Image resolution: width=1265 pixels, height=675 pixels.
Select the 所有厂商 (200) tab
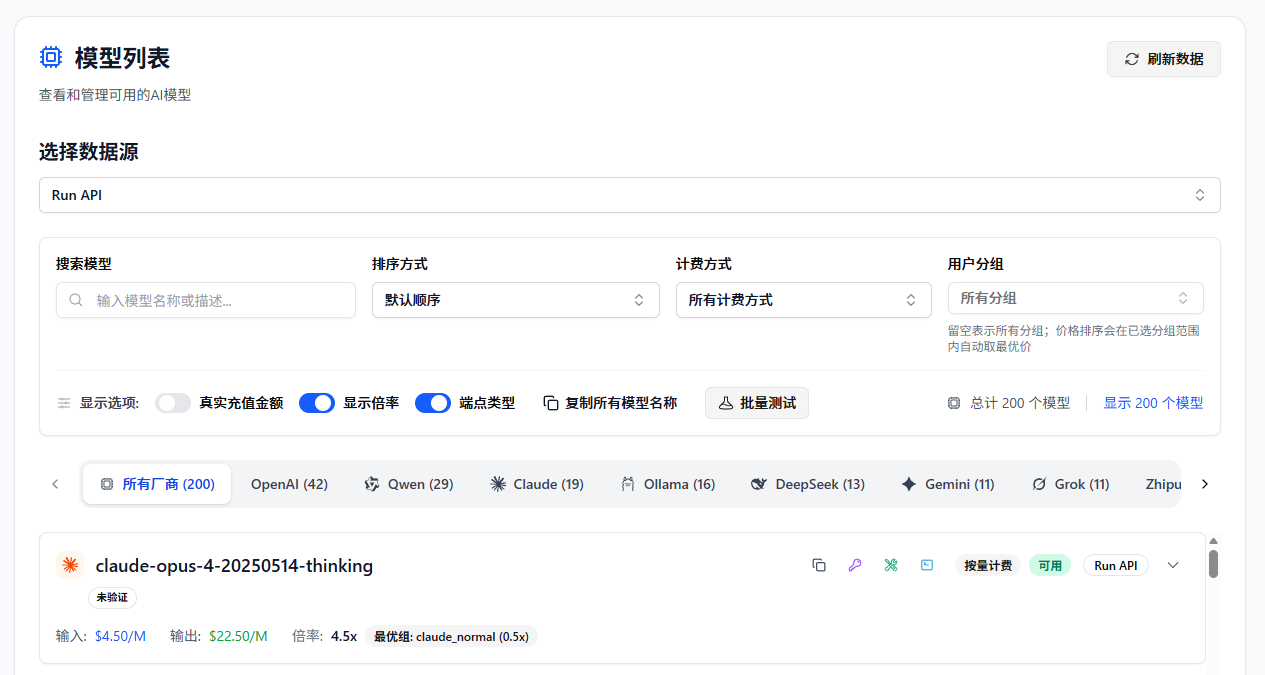pos(157,484)
